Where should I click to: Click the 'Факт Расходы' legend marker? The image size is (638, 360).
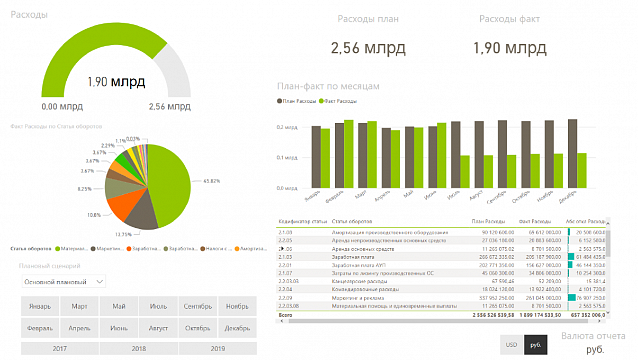point(321,101)
